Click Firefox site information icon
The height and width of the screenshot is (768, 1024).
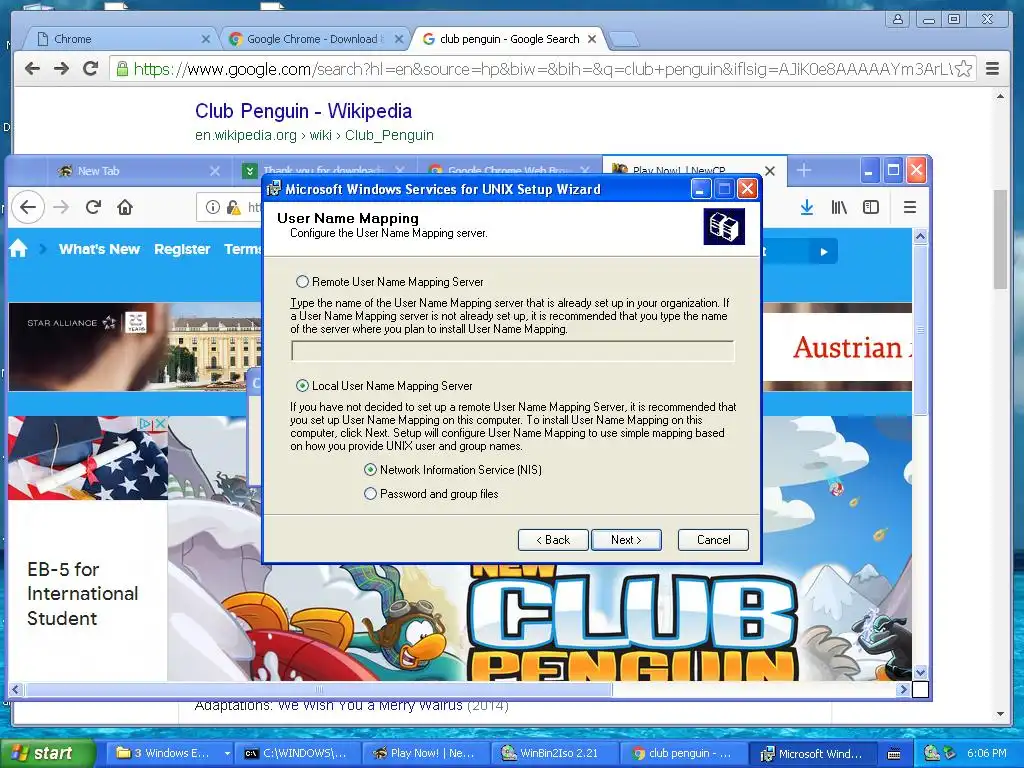tap(212, 207)
